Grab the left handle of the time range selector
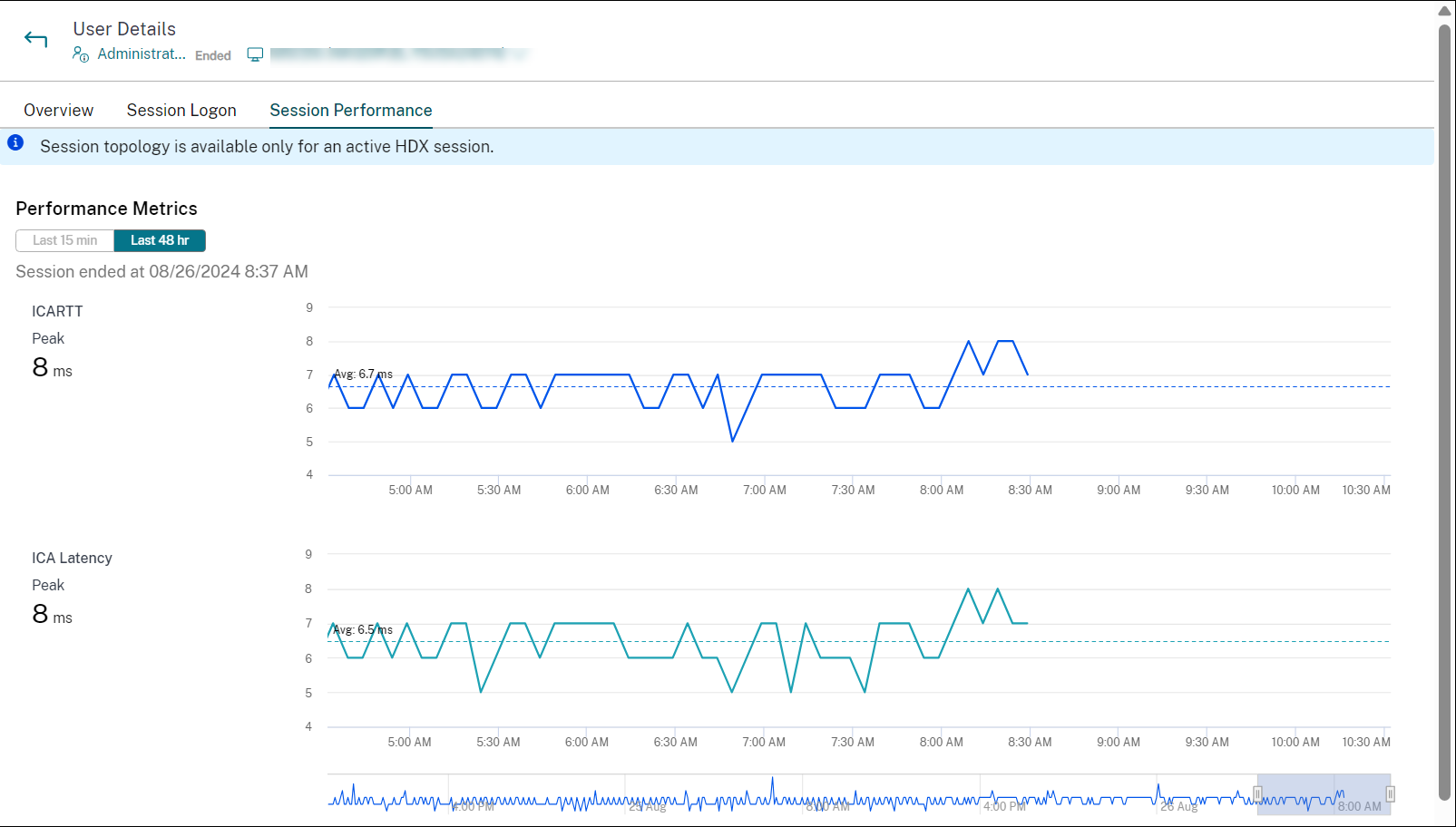 1257,794
